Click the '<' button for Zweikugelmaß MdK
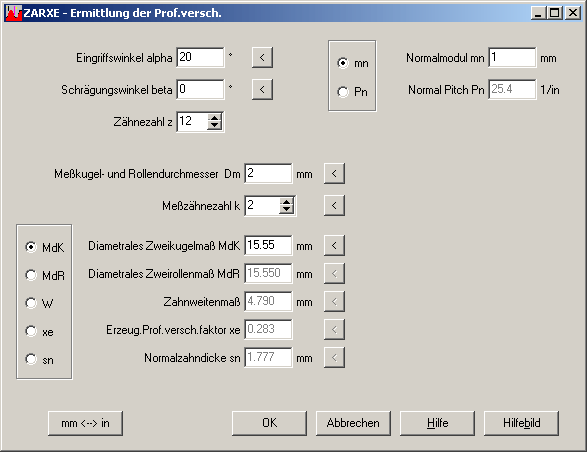The height and width of the screenshot is (452, 587). [x=334, y=246]
